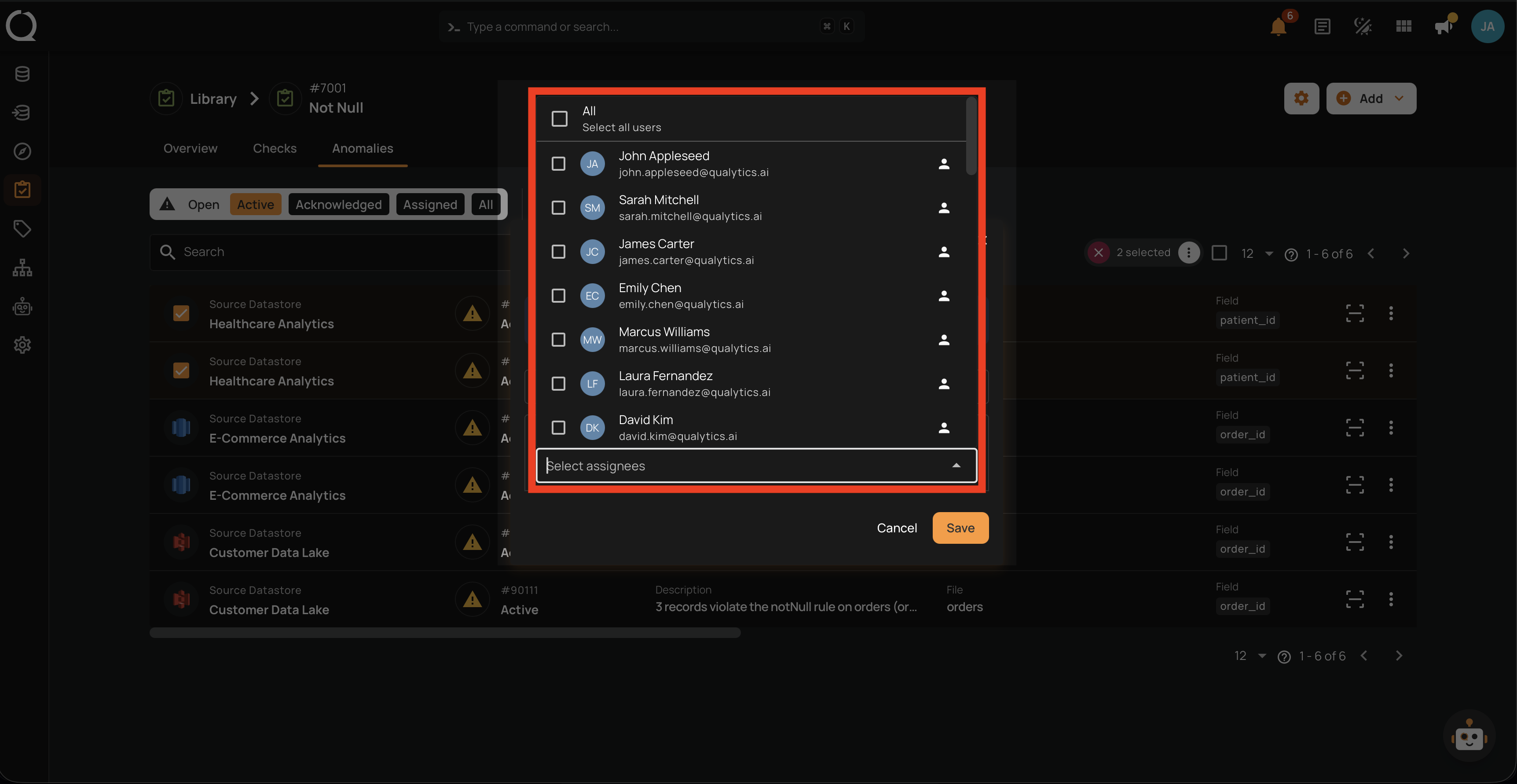Open the notifications bell

coord(1279,26)
